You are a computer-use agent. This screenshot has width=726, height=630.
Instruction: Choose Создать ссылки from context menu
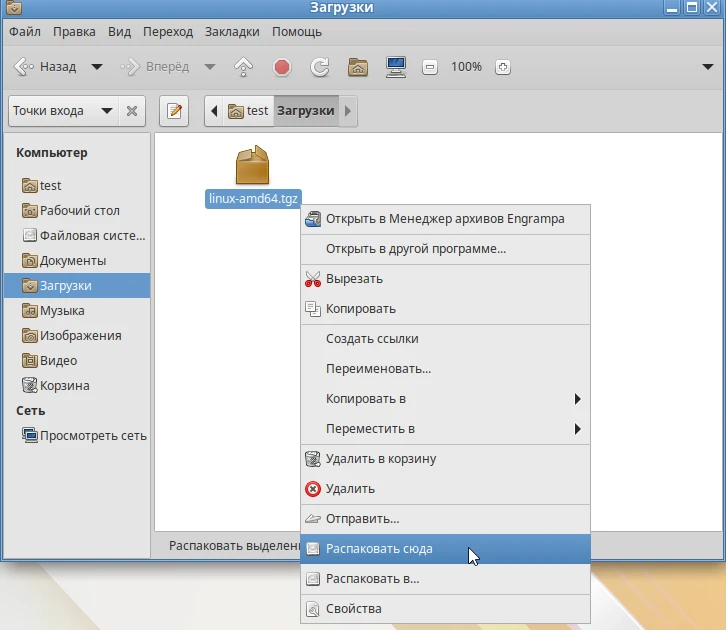(x=445, y=339)
